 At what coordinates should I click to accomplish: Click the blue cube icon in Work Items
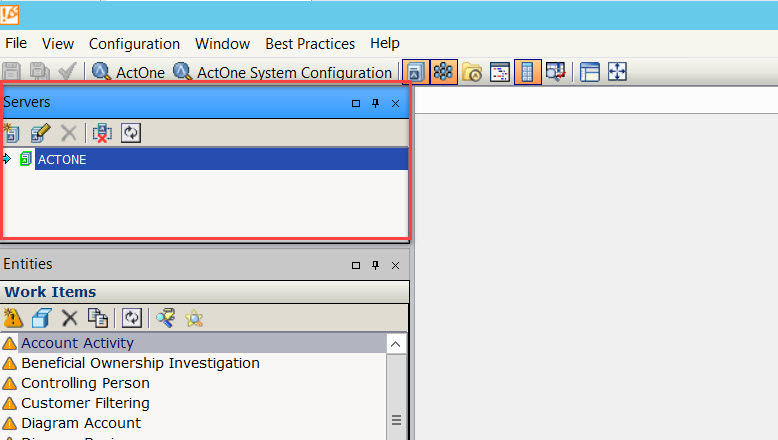[42, 318]
